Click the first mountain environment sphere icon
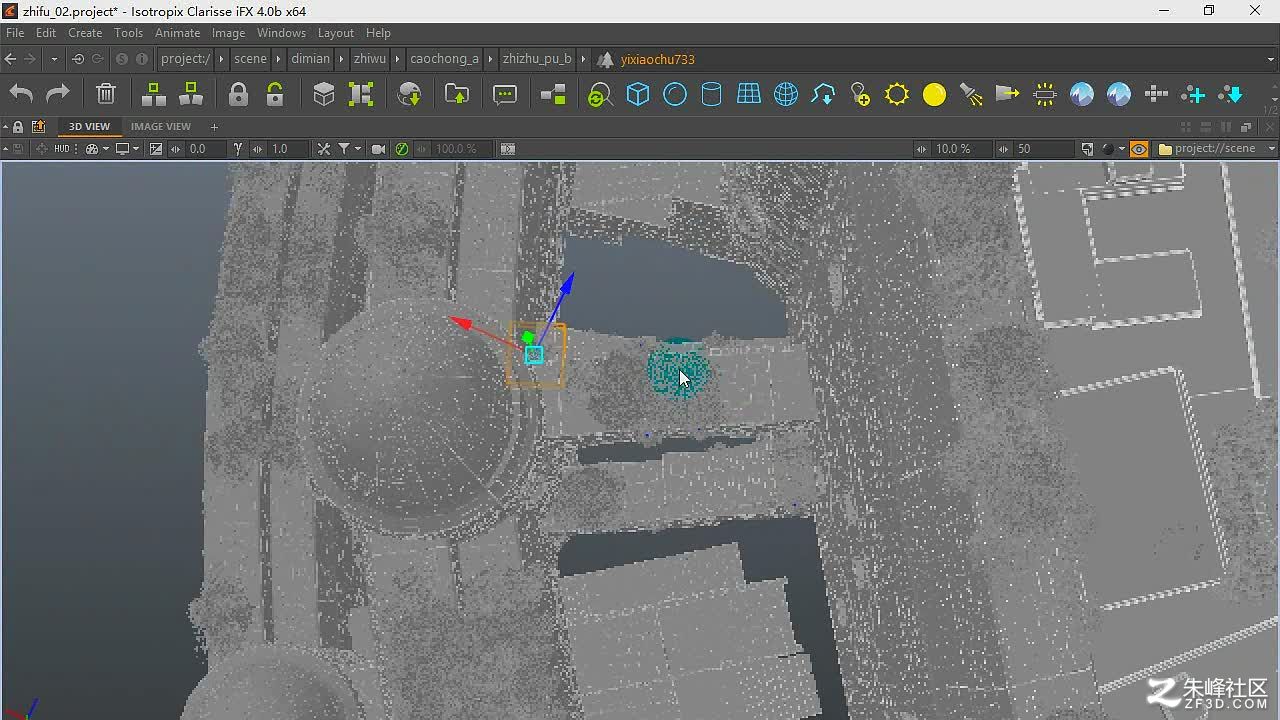The image size is (1280, 720). click(x=1082, y=94)
